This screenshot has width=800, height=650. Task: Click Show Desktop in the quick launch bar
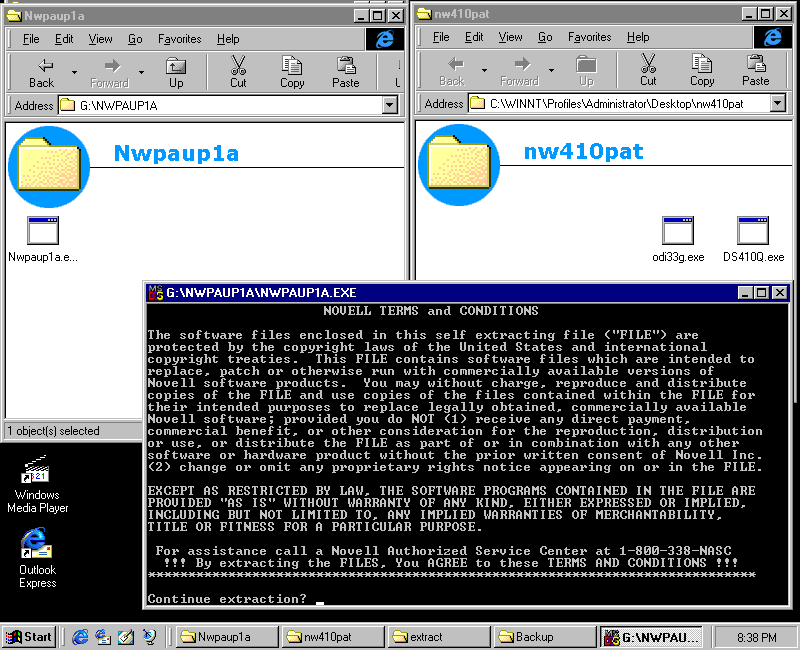pyautogui.click(x=126, y=637)
